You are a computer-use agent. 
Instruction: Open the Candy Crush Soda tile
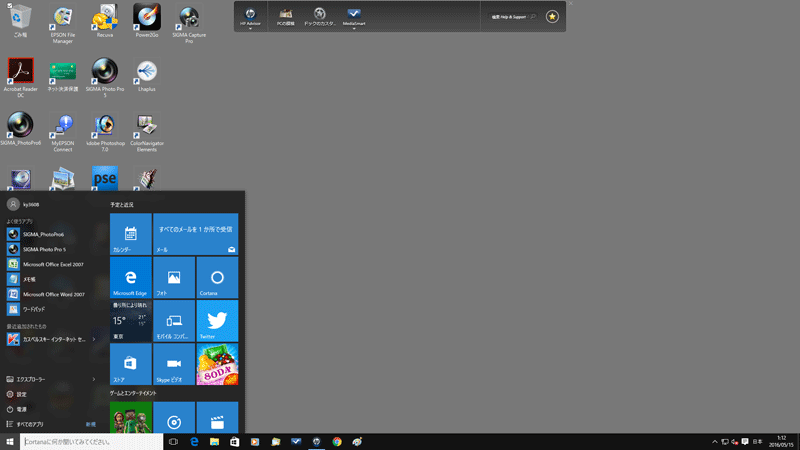point(217,364)
